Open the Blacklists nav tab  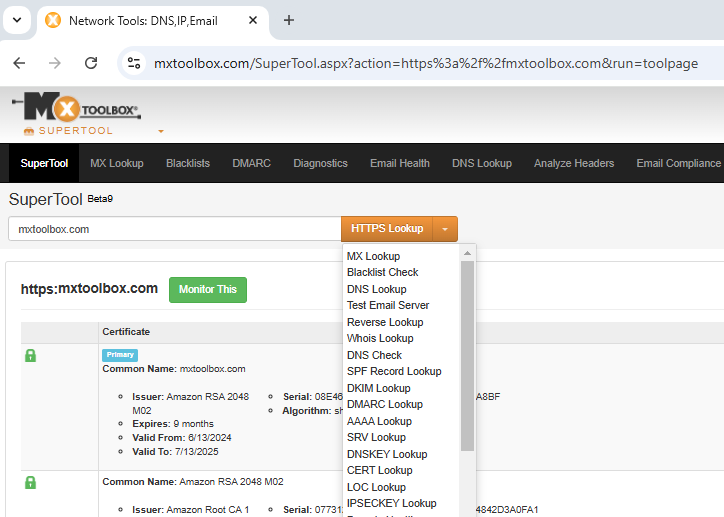[188, 163]
